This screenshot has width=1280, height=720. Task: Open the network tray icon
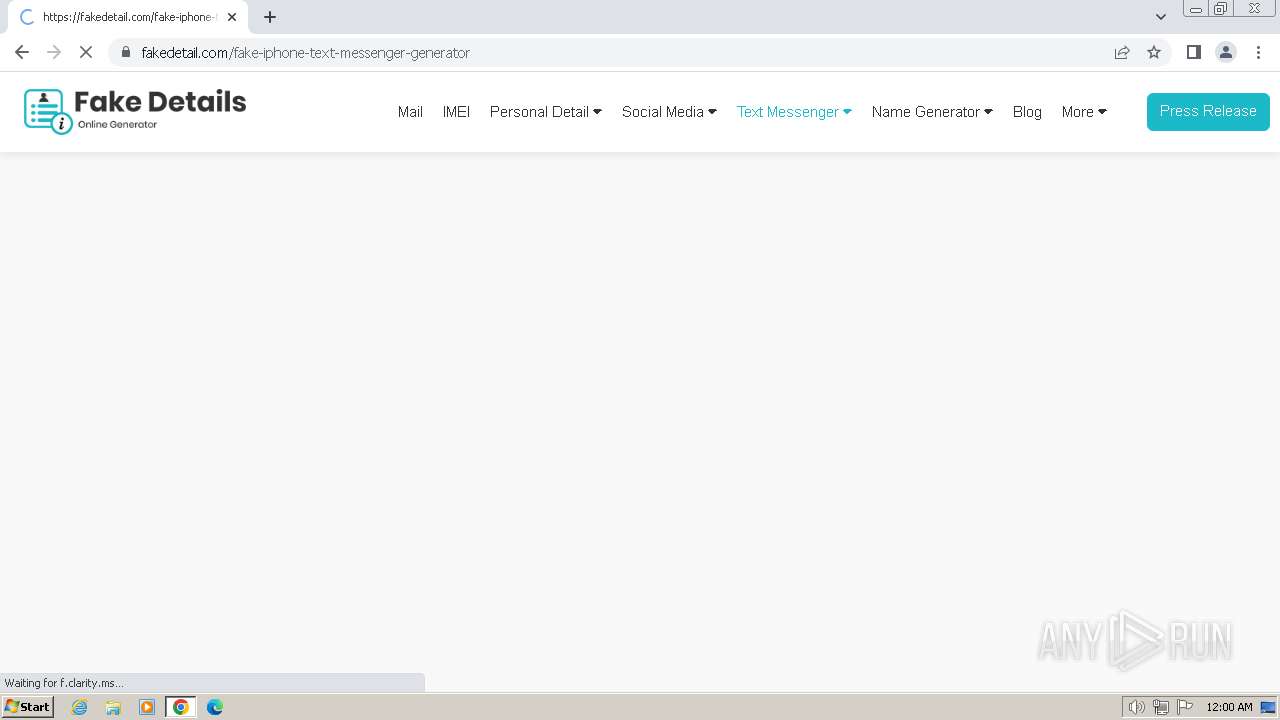pyautogui.click(x=1161, y=707)
